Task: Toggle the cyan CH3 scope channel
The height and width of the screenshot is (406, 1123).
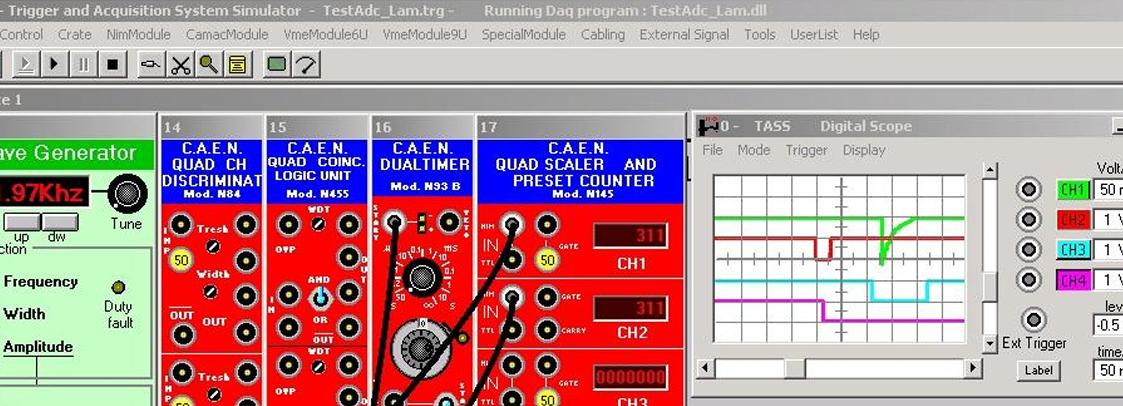Action: tap(1073, 250)
